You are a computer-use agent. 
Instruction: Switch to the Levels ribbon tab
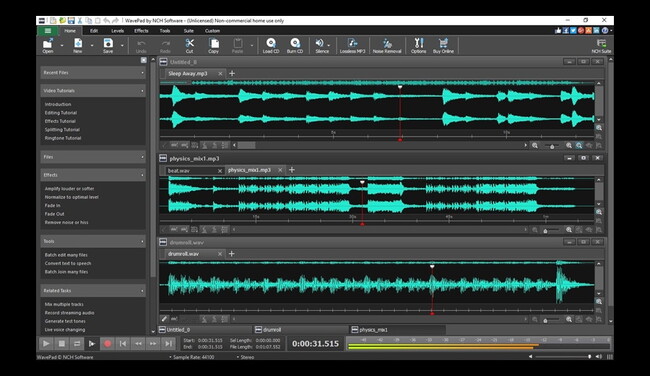point(117,31)
